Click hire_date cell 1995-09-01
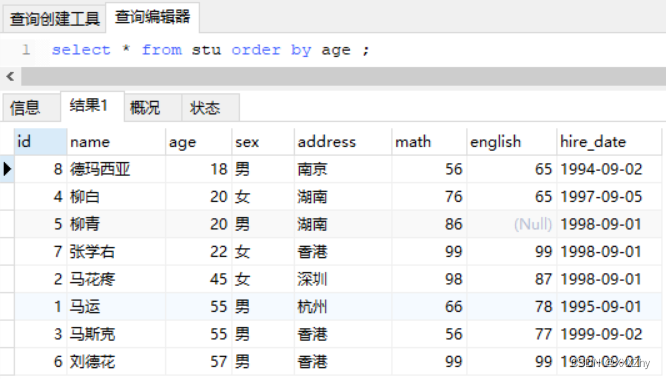This screenshot has height=379, width=666. point(609,306)
